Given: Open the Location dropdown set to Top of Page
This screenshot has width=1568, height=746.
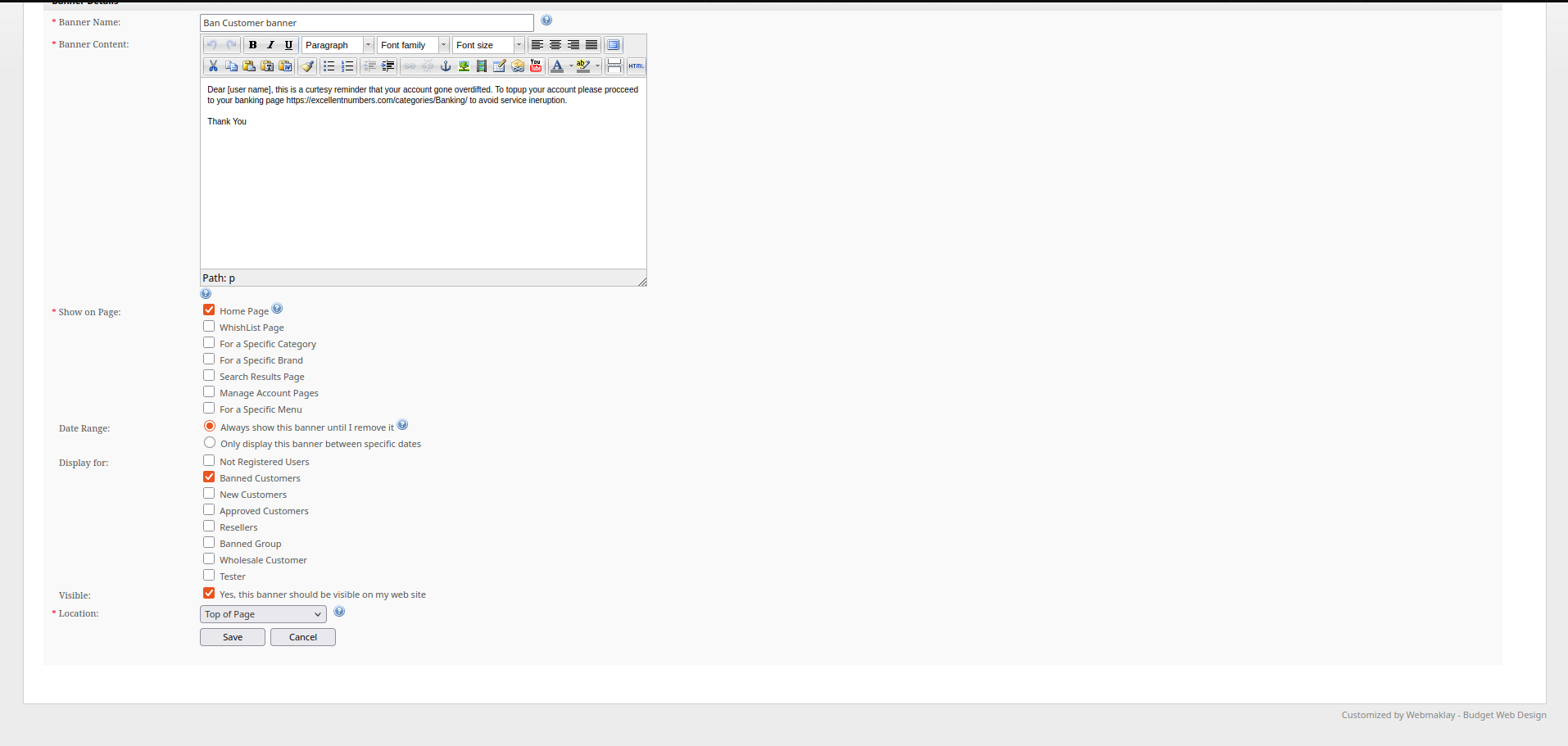Looking at the screenshot, I should pyautogui.click(x=263, y=614).
